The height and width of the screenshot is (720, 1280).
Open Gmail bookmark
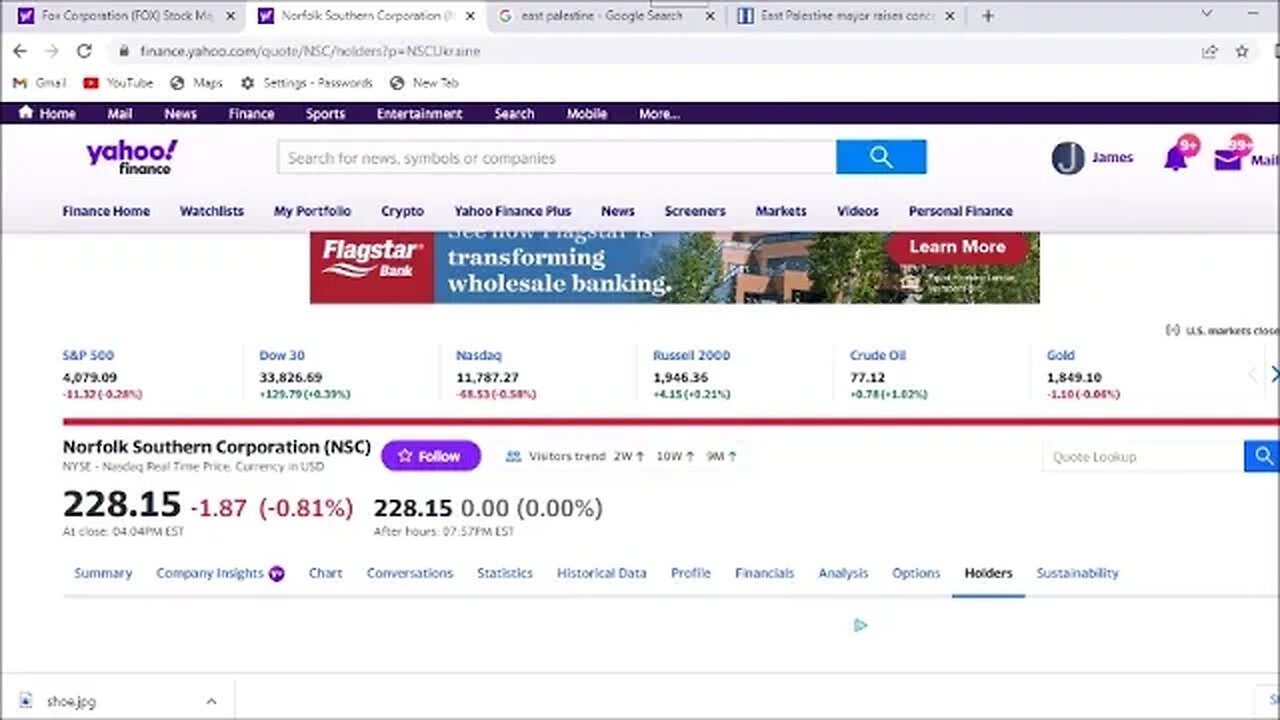pyautogui.click(x=39, y=83)
